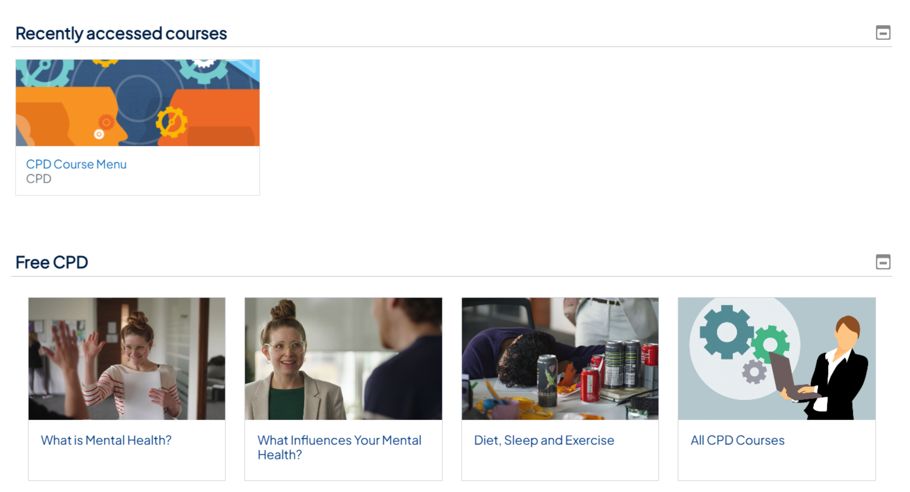The image size is (910, 492).
Task: Open the CPD Course Menu link
Action: click(76, 164)
